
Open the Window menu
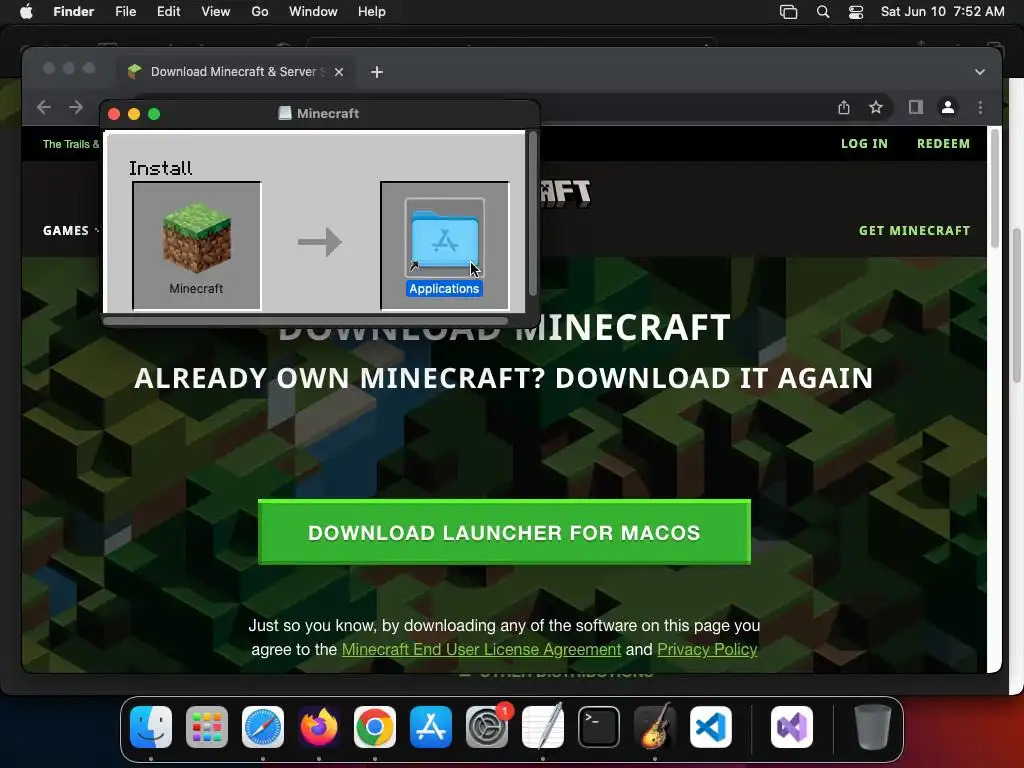[313, 12]
